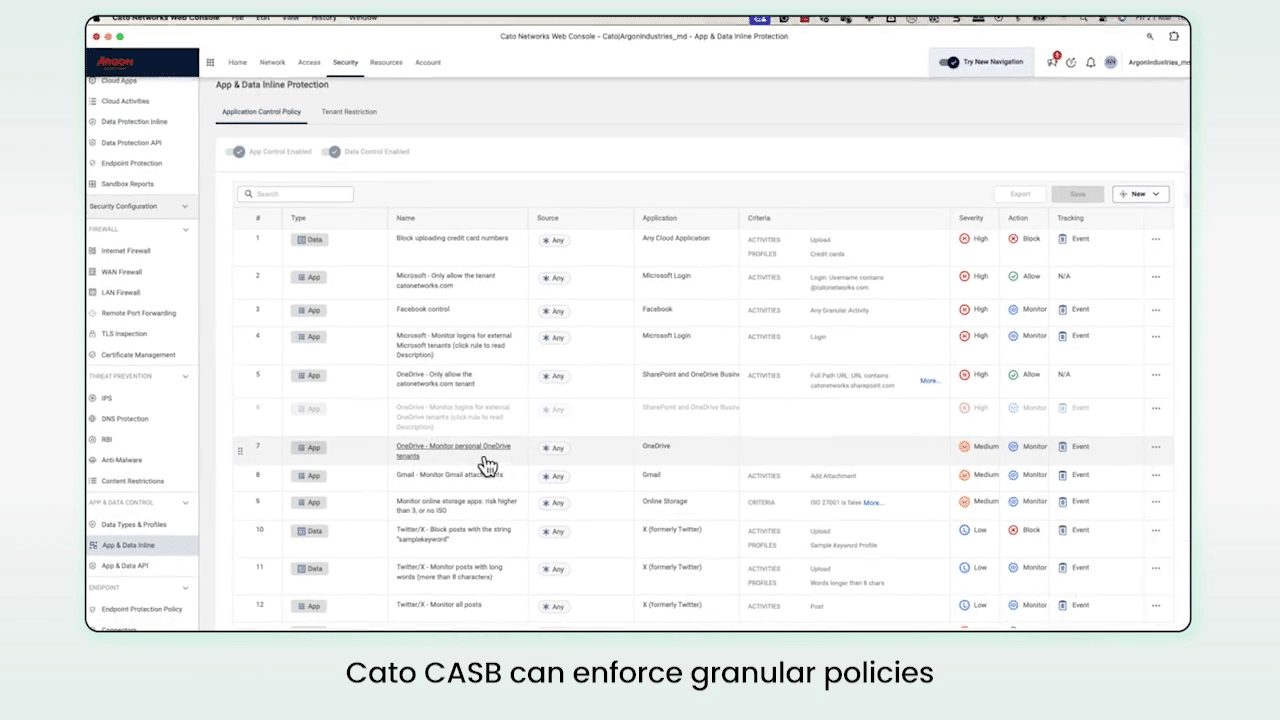Click the Anti-Malware sidebar icon
This screenshot has width=1280, height=720.
pyautogui.click(x=93, y=460)
